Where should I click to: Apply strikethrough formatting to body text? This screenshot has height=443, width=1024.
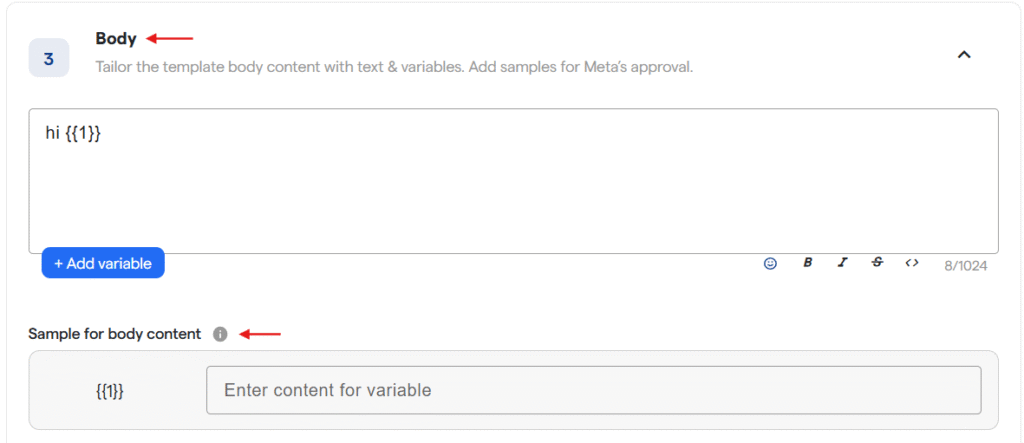coord(877,263)
